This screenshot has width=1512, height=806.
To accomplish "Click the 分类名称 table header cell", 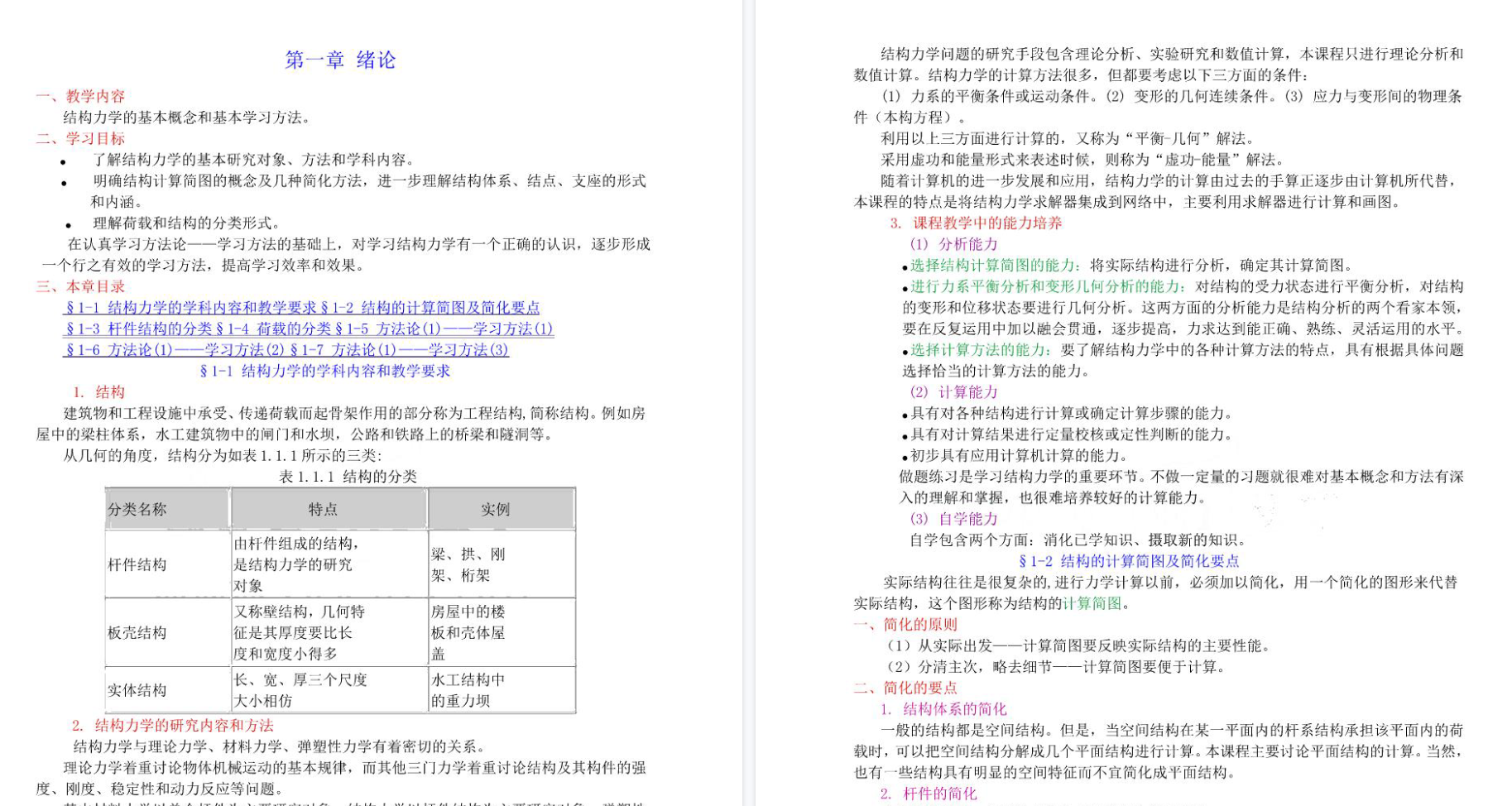I will coord(137,510).
